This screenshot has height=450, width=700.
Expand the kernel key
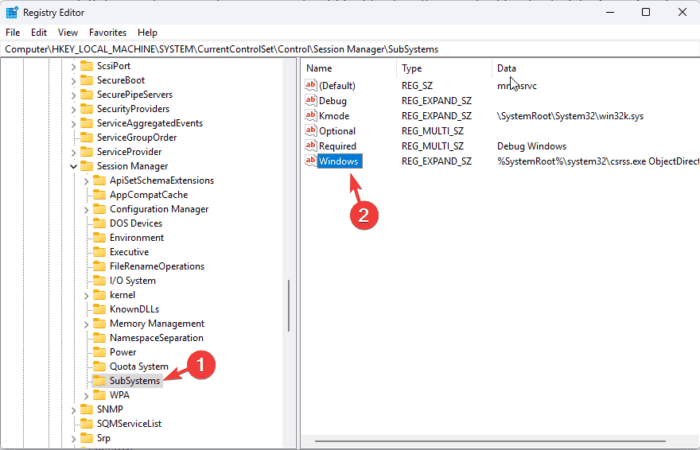87,295
